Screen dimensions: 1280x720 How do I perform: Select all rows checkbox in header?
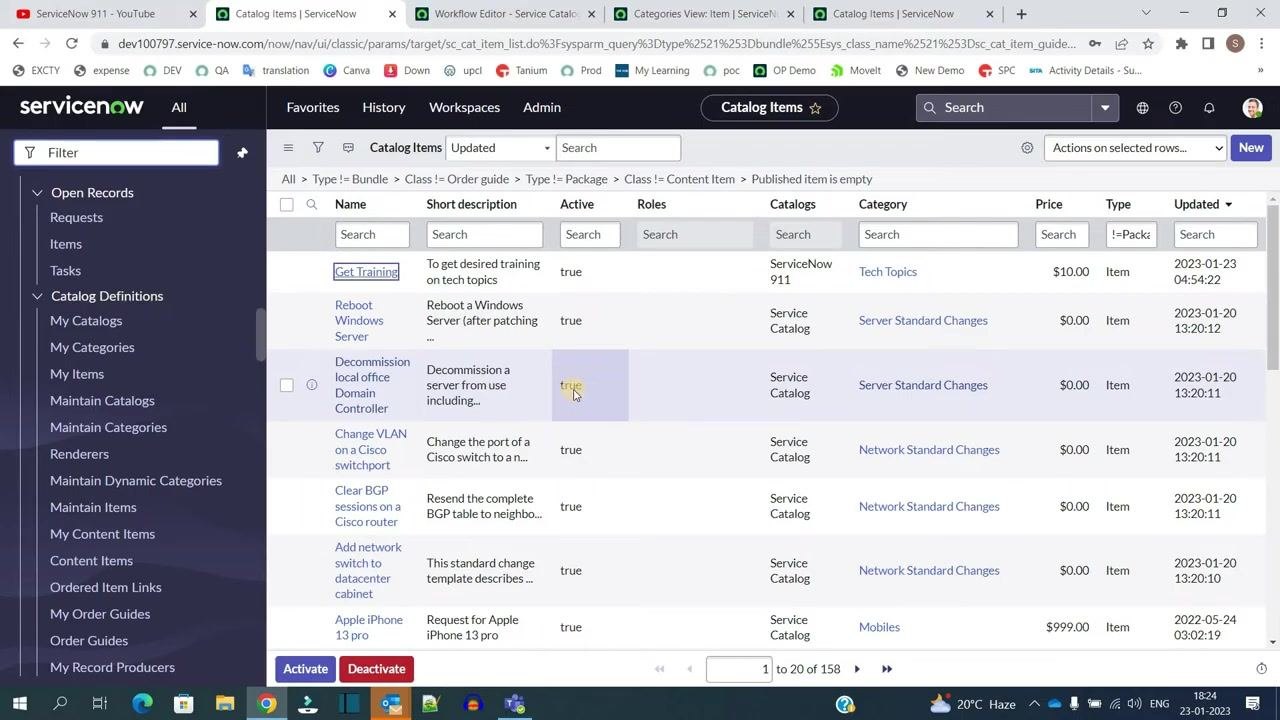coord(287,204)
